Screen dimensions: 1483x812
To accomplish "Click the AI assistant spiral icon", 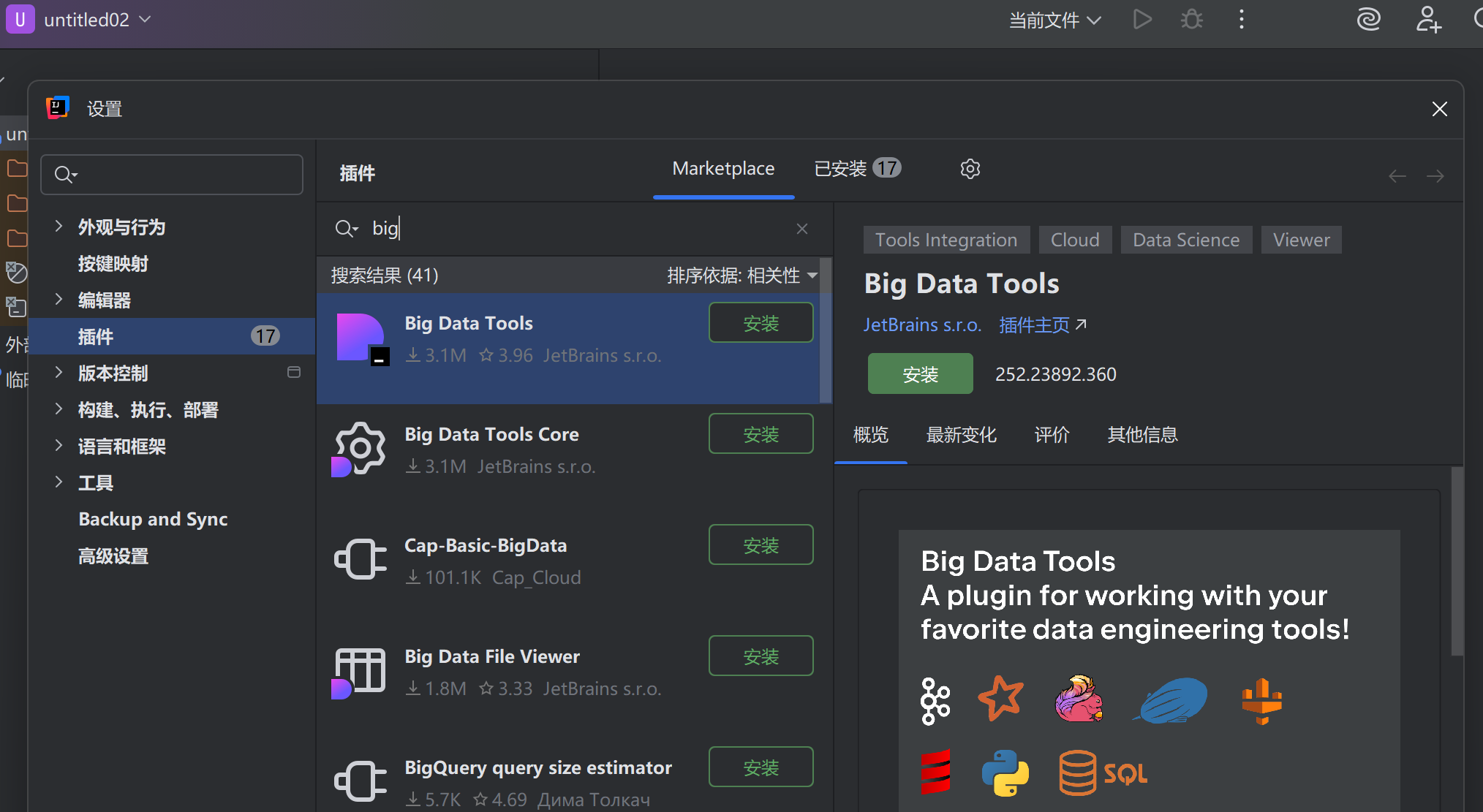I will pyautogui.click(x=1368, y=20).
